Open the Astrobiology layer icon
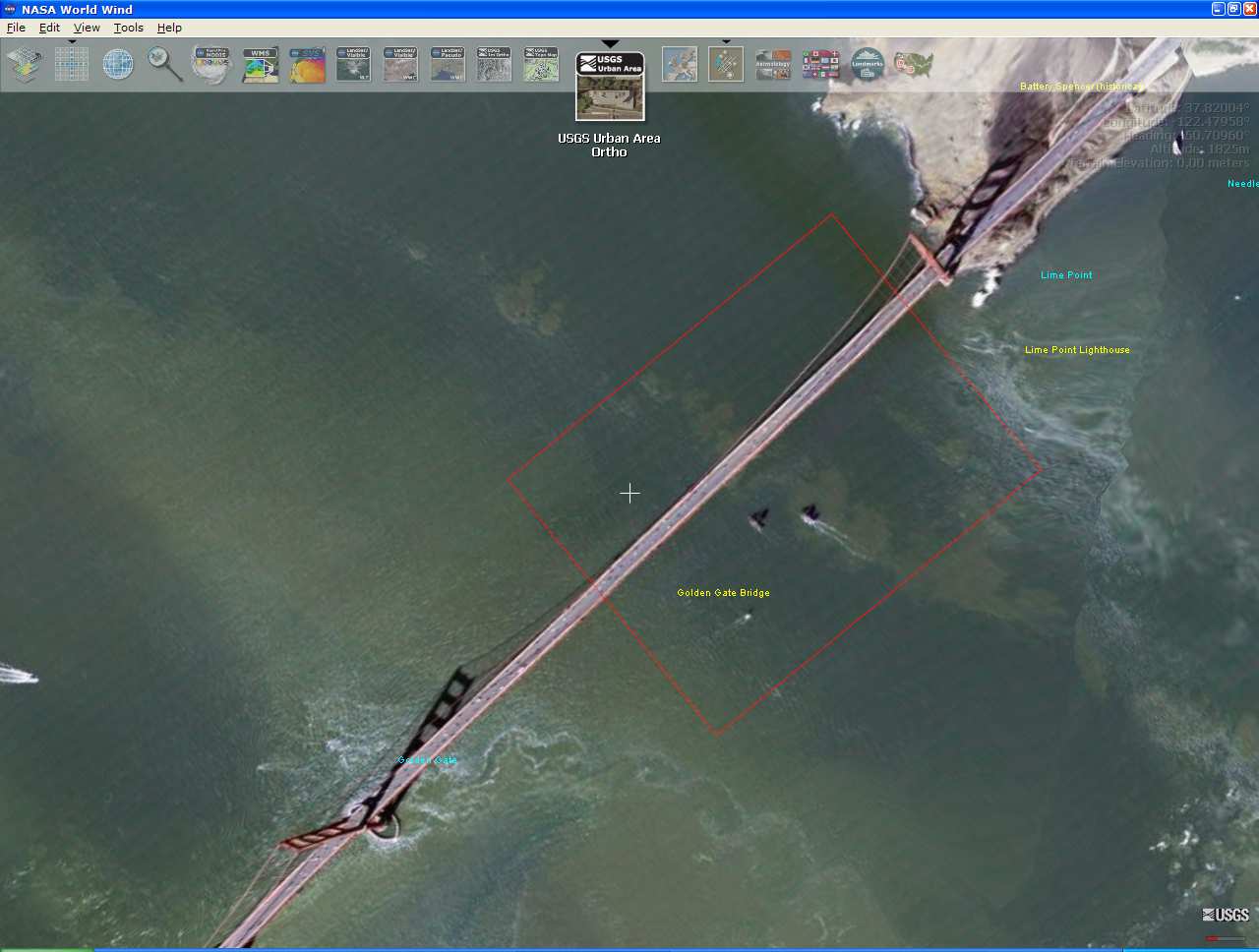The image size is (1259, 952). tap(773, 65)
